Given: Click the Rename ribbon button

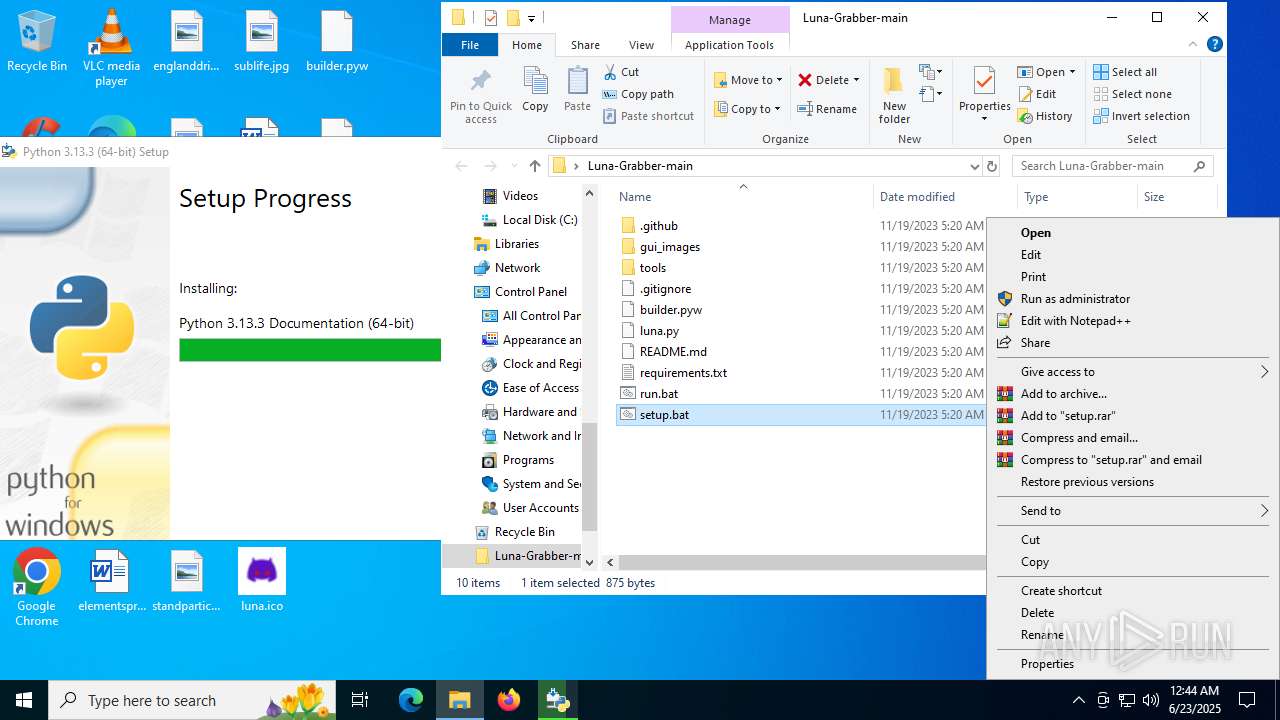Looking at the screenshot, I should [827, 109].
